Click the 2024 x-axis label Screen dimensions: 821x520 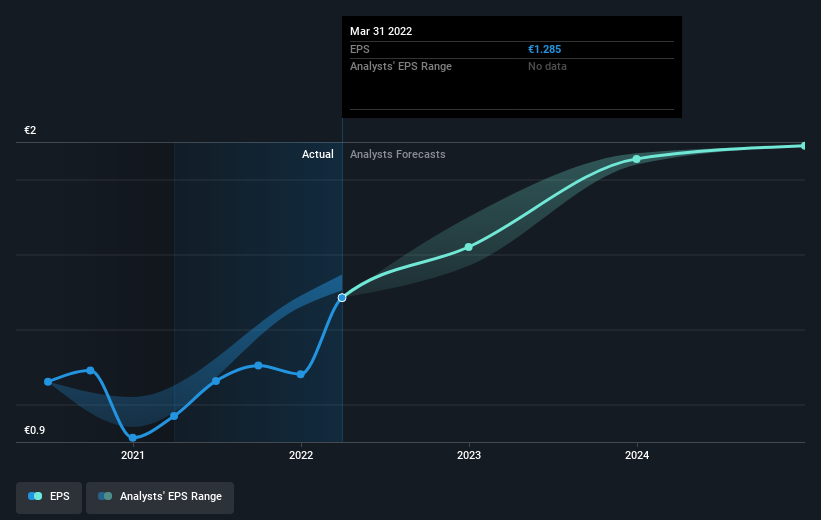[637, 455]
